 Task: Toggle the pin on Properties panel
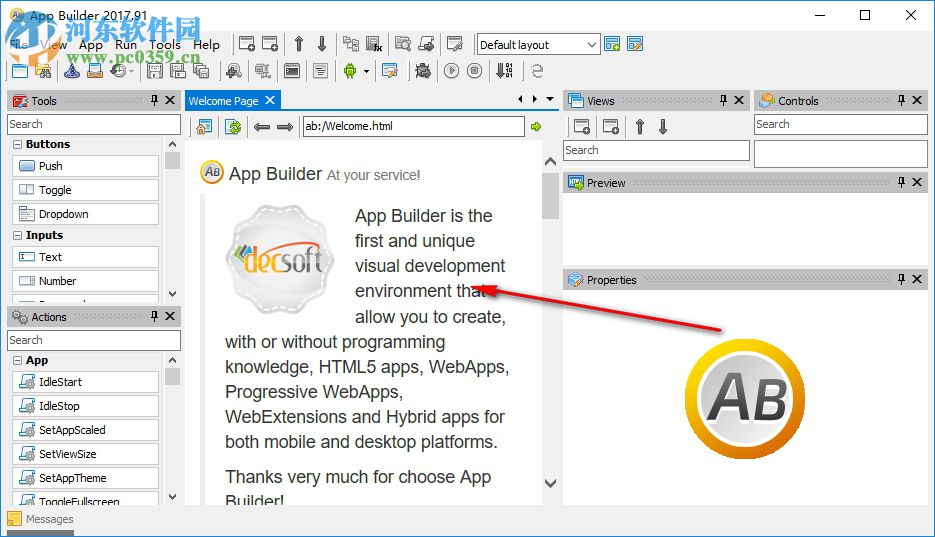click(902, 279)
